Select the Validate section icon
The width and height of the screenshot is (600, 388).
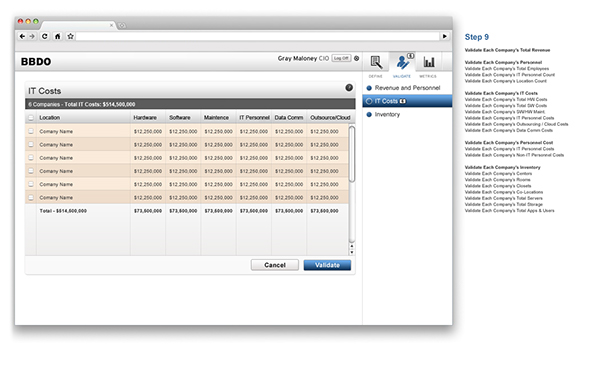pos(403,62)
